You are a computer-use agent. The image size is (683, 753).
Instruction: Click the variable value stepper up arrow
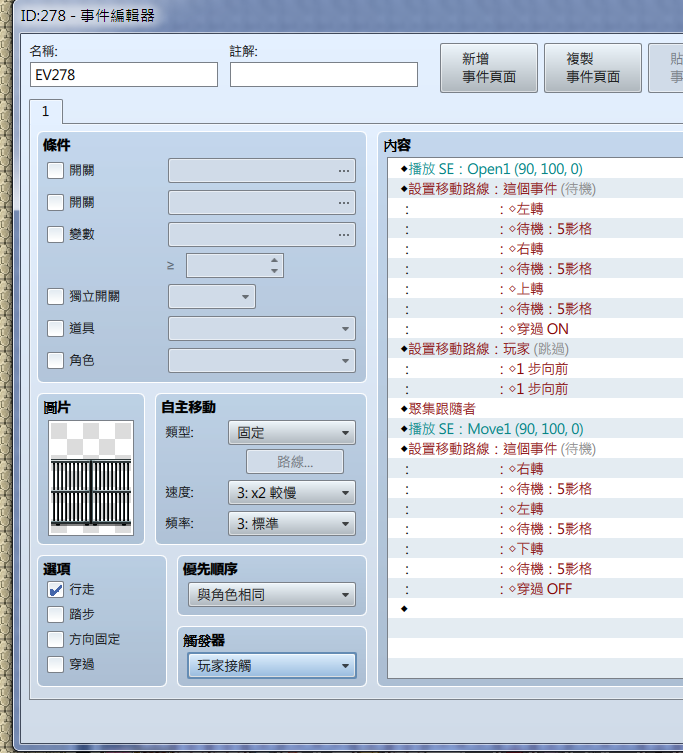[x=274, y=260]
